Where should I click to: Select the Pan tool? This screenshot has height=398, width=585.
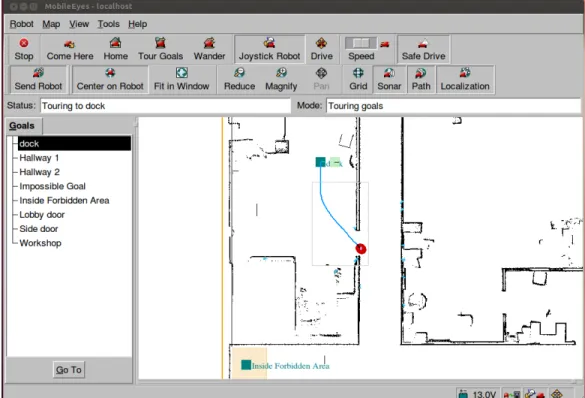pyautogui.click(x=321, y=79)
